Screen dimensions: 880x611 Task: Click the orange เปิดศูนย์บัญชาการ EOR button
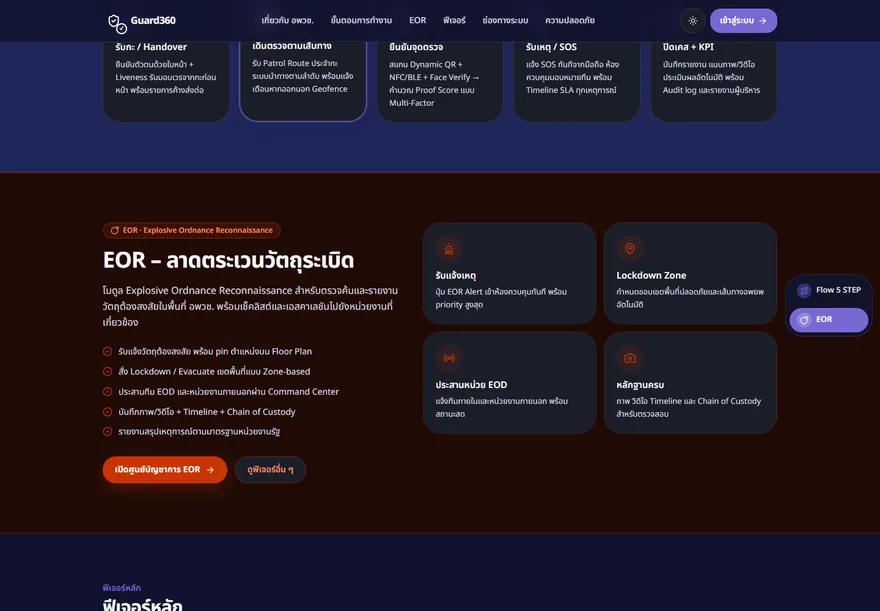[164, 470]
